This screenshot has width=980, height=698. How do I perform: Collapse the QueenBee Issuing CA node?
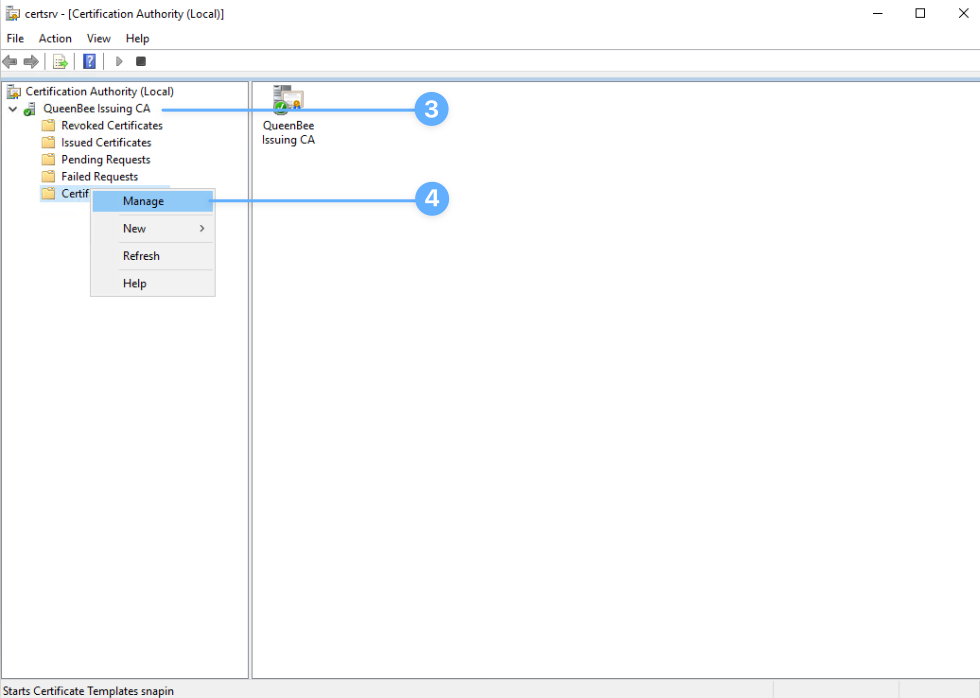(13, 108)
